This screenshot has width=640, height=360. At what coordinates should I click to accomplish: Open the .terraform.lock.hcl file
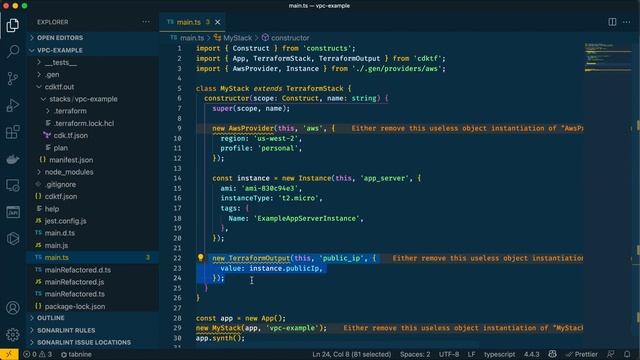pyautogui.click(x=84, y=123)
